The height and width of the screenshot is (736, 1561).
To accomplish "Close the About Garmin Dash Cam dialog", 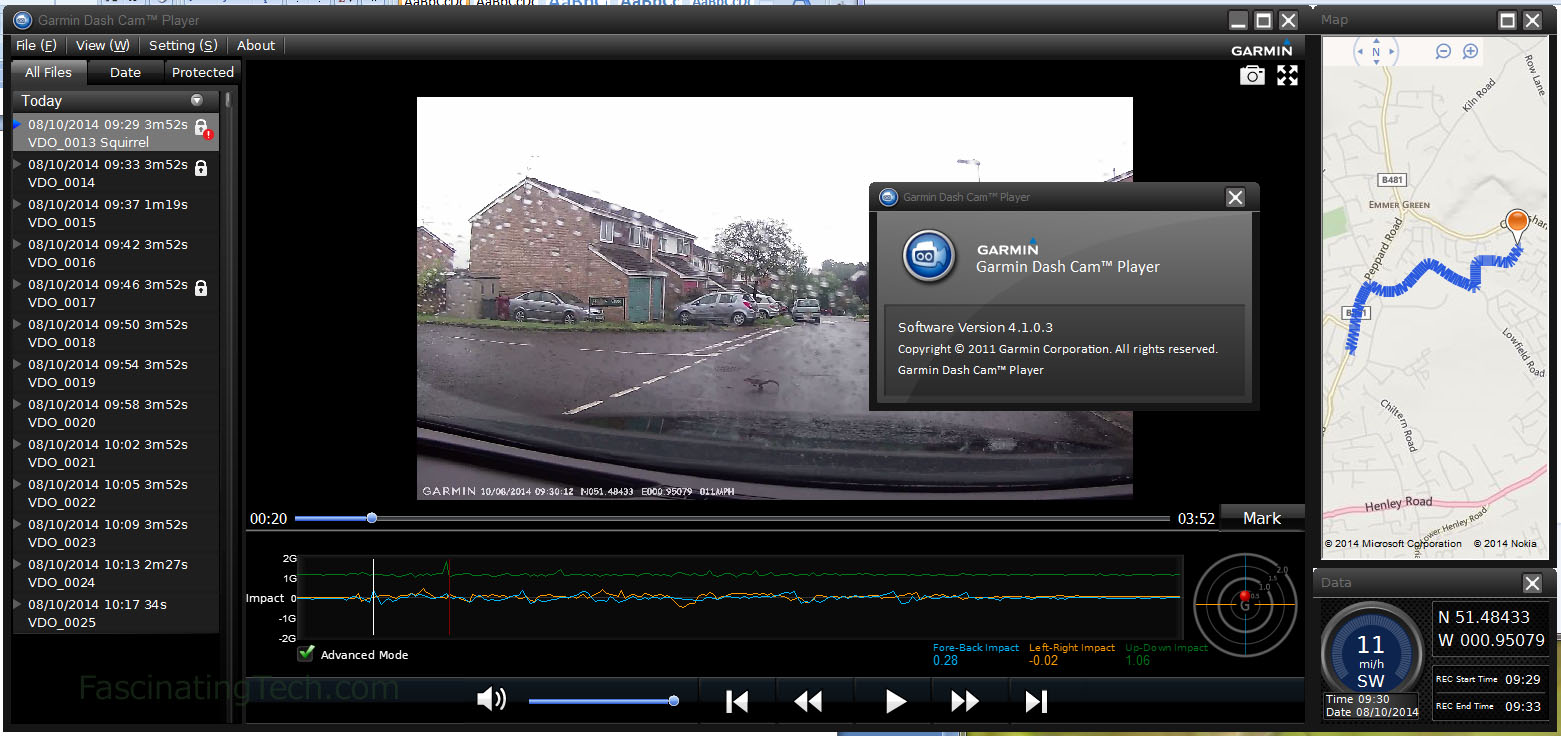I will click(1235, 197).
